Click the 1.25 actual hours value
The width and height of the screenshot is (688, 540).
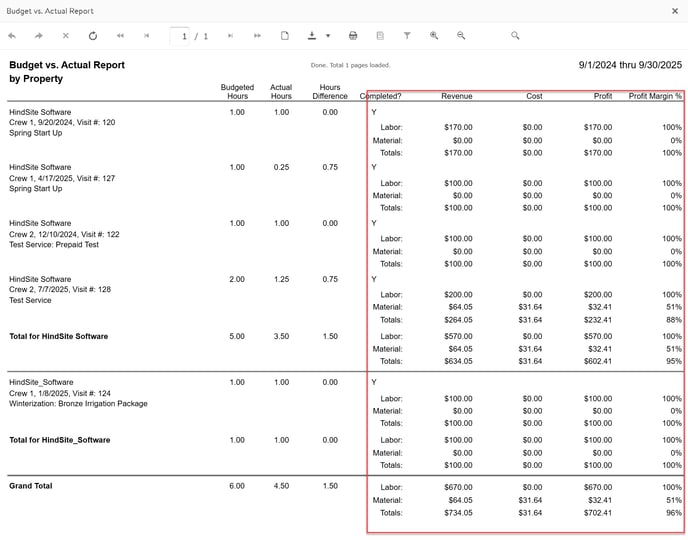pyautogui.click(x=281, y=279)
